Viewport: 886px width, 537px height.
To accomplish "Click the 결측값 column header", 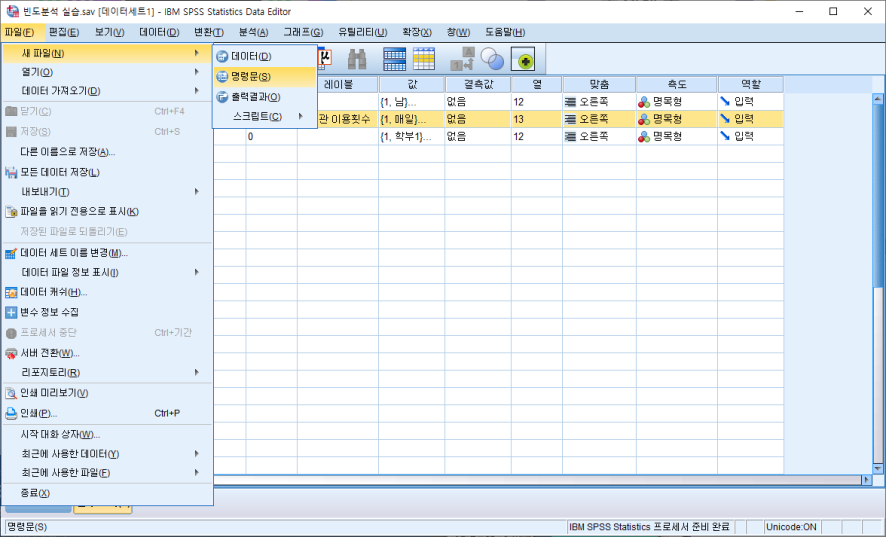I will (x=478, y=84).
